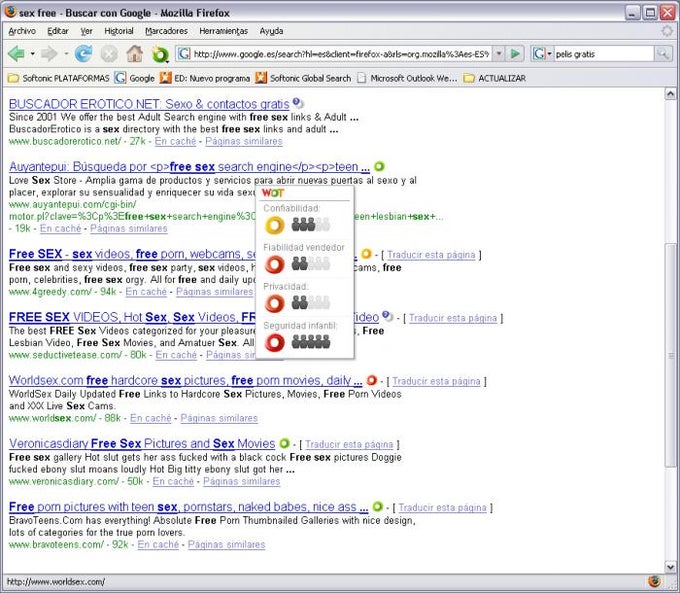Click Páginas similares under www.worldsex.com
The width and height of the screenshot is (680, 593).
click(x=219, y=418)
